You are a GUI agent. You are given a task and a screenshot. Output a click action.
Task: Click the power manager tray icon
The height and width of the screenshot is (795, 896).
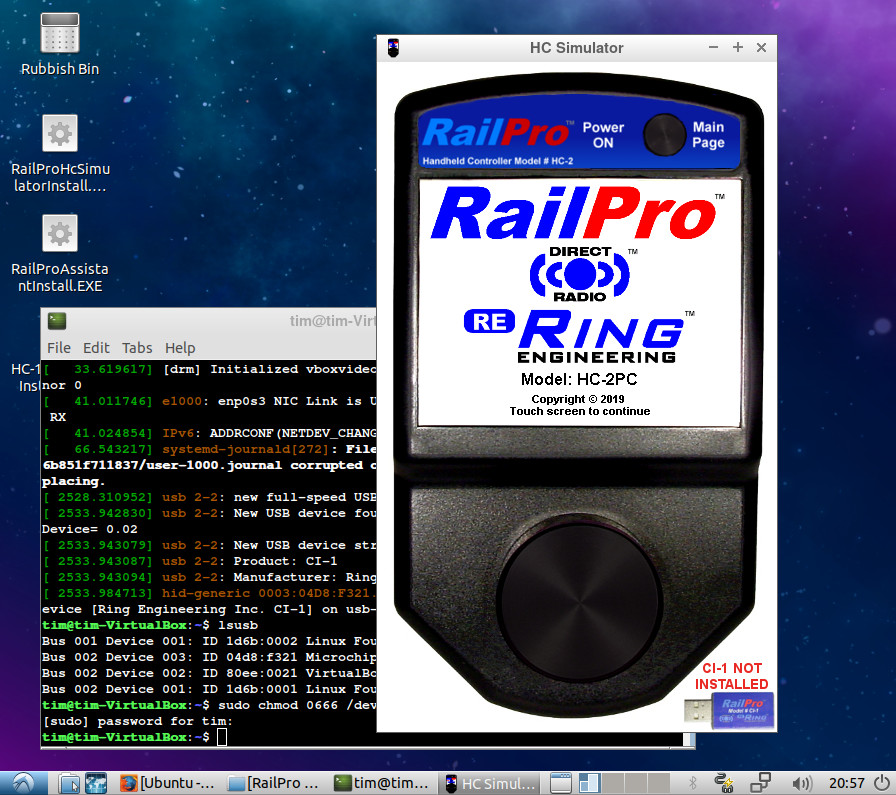[x=722, y=783]
